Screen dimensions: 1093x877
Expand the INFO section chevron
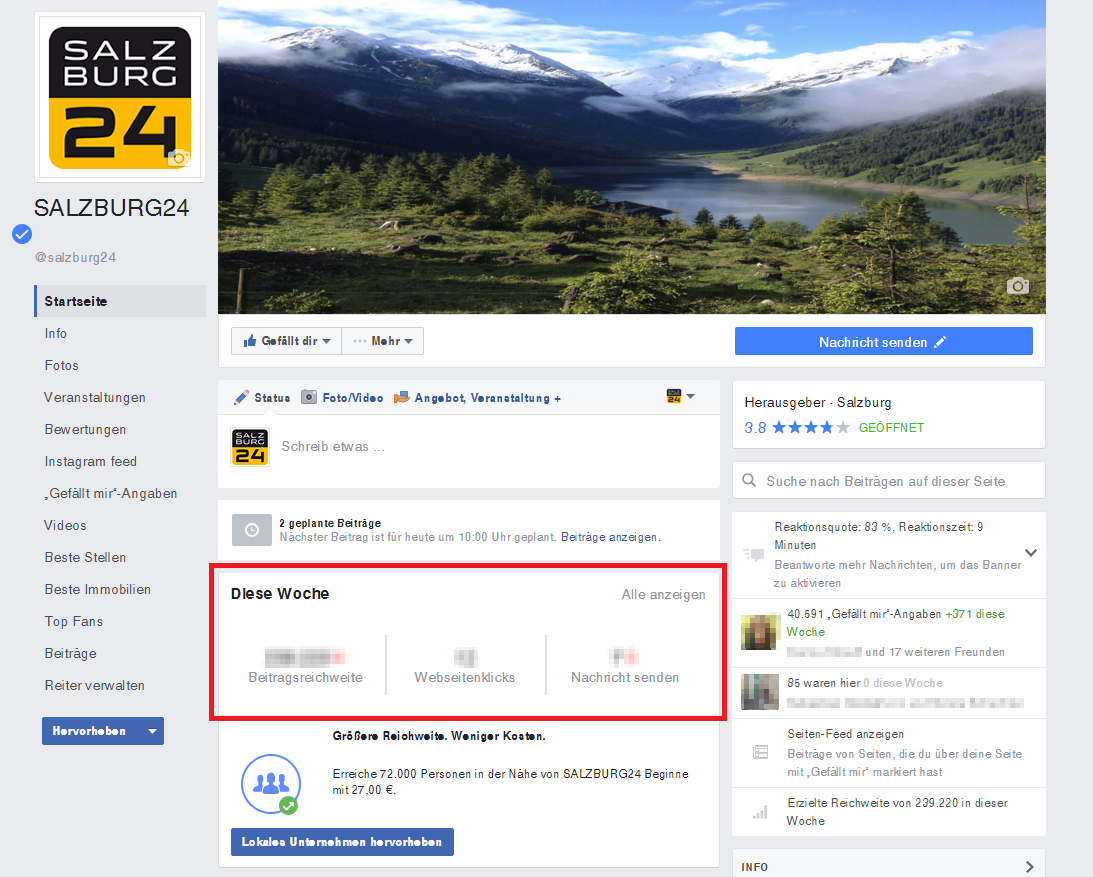pos(1030,867)
